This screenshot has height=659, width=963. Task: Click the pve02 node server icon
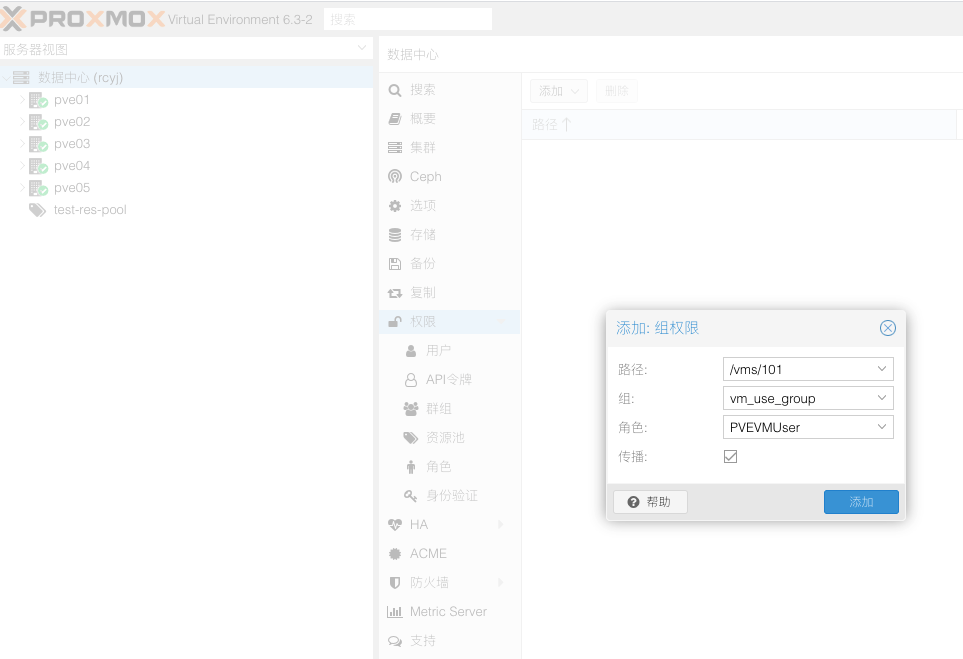click(x=38, y=122)
